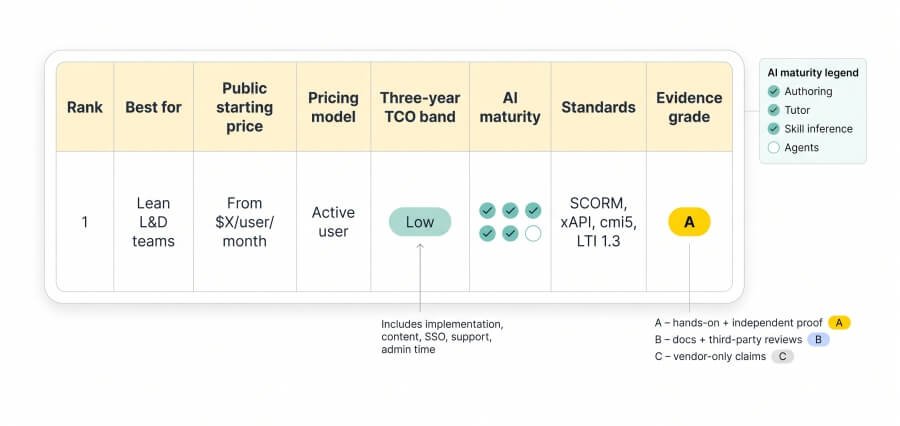Screen dimensions: 900x426
Task: Toggle the empty Agents circle in legend
Action: click(x=774, y=148)
